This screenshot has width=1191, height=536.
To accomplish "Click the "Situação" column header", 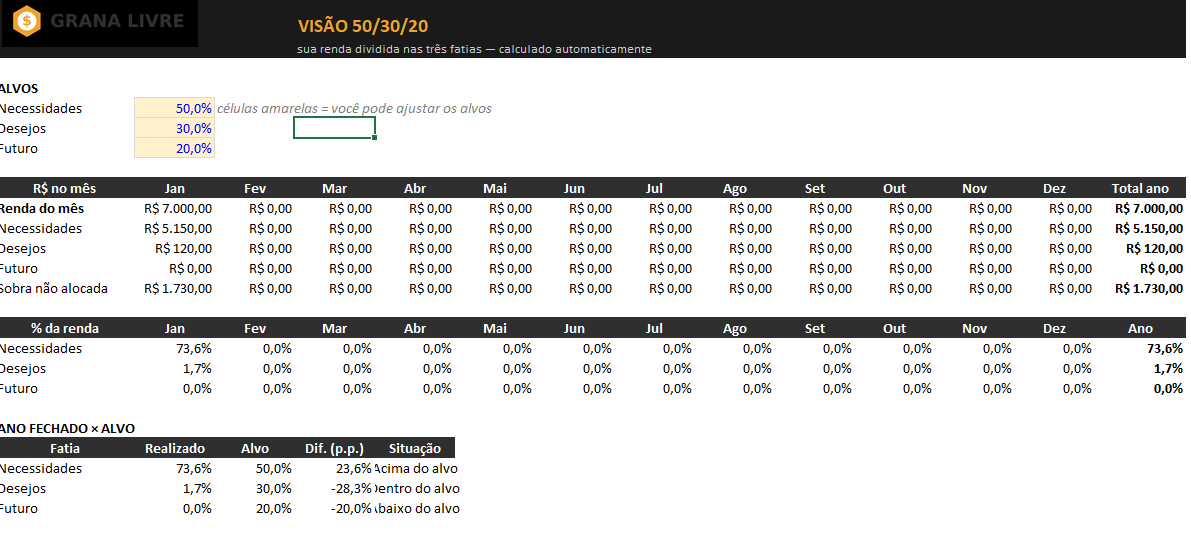I will click(415, 449).
